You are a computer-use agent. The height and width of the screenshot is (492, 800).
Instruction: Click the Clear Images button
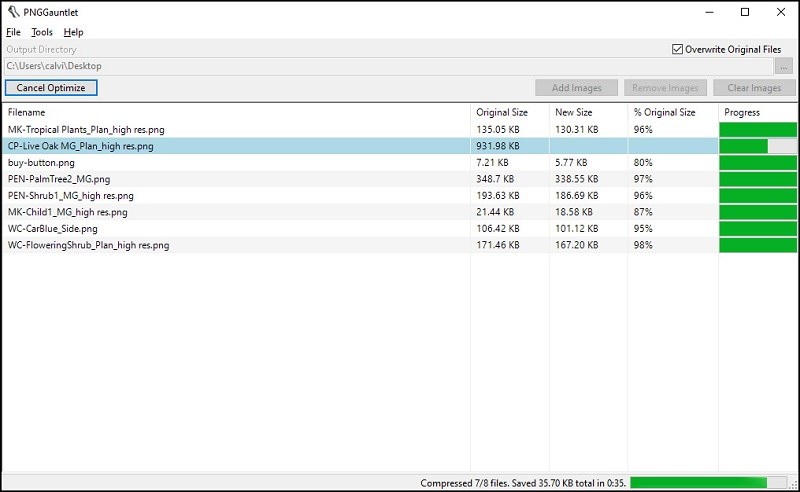point(754,88)
